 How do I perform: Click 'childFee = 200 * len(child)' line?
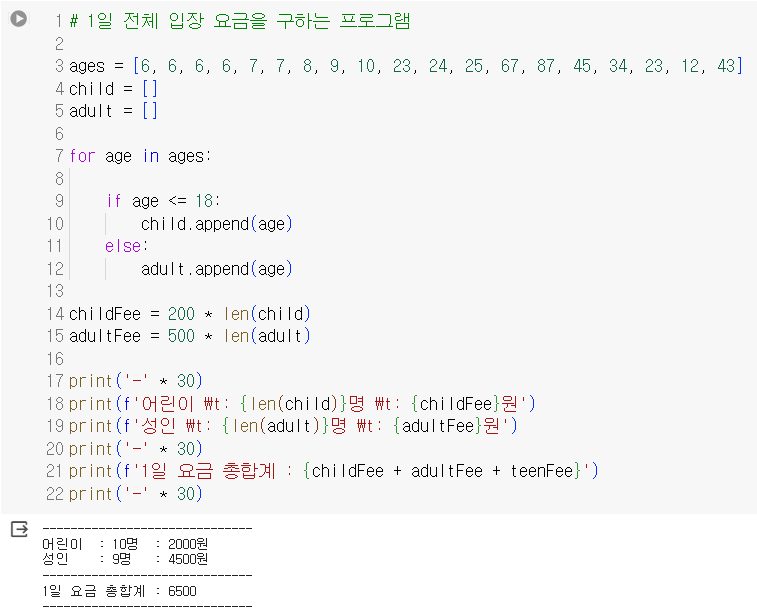click(x=190, y=314)
